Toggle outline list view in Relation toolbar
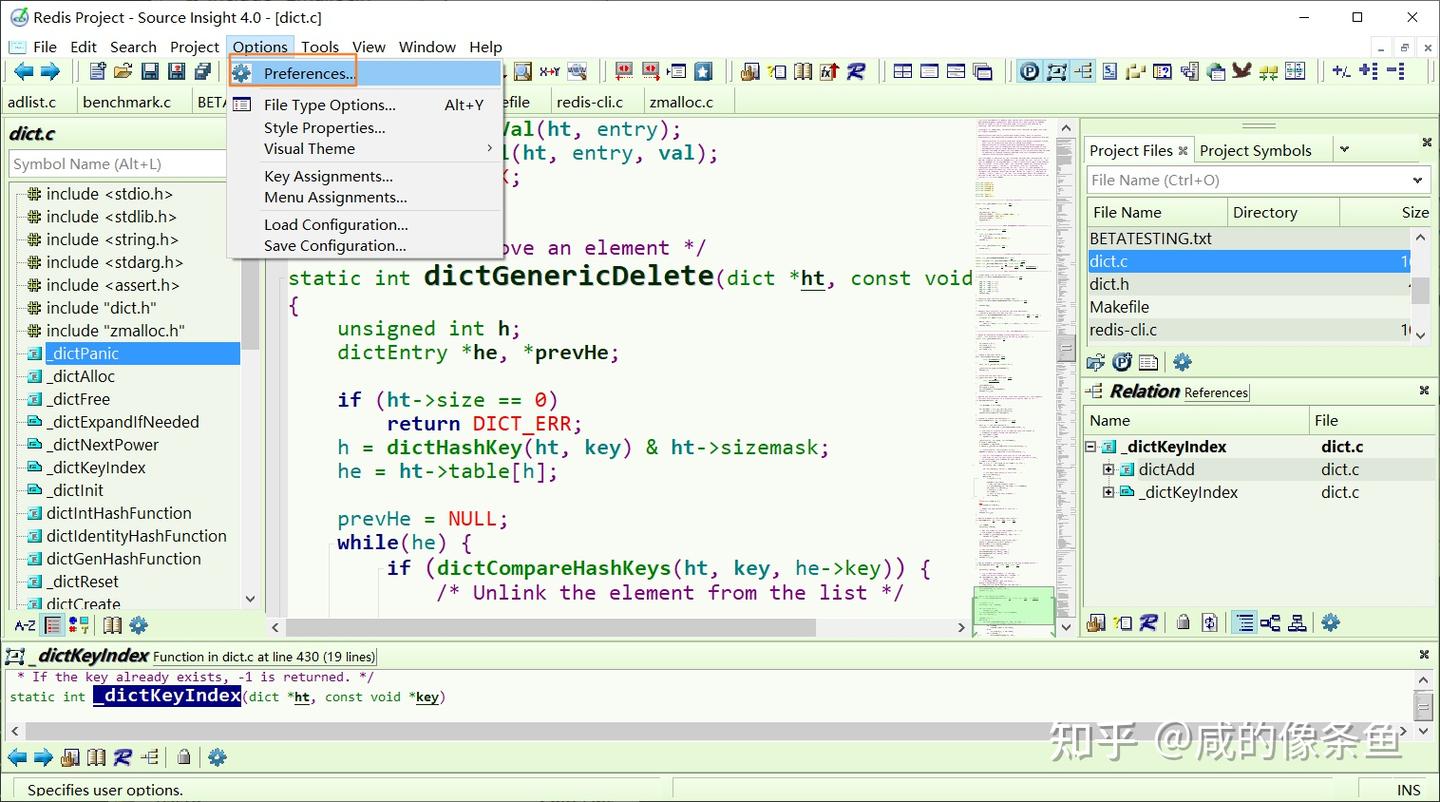The height and width of the screenshot is (802, 1440). [1244, 622]
